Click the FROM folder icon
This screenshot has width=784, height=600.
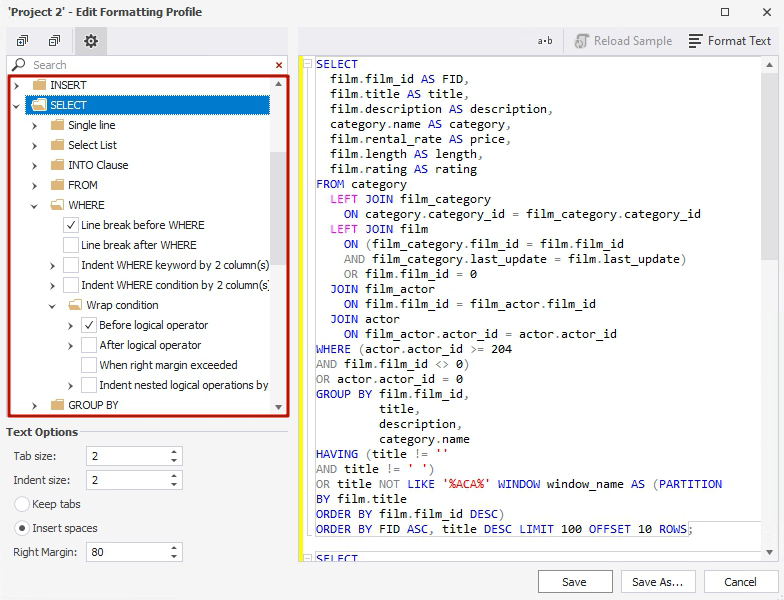58,185
